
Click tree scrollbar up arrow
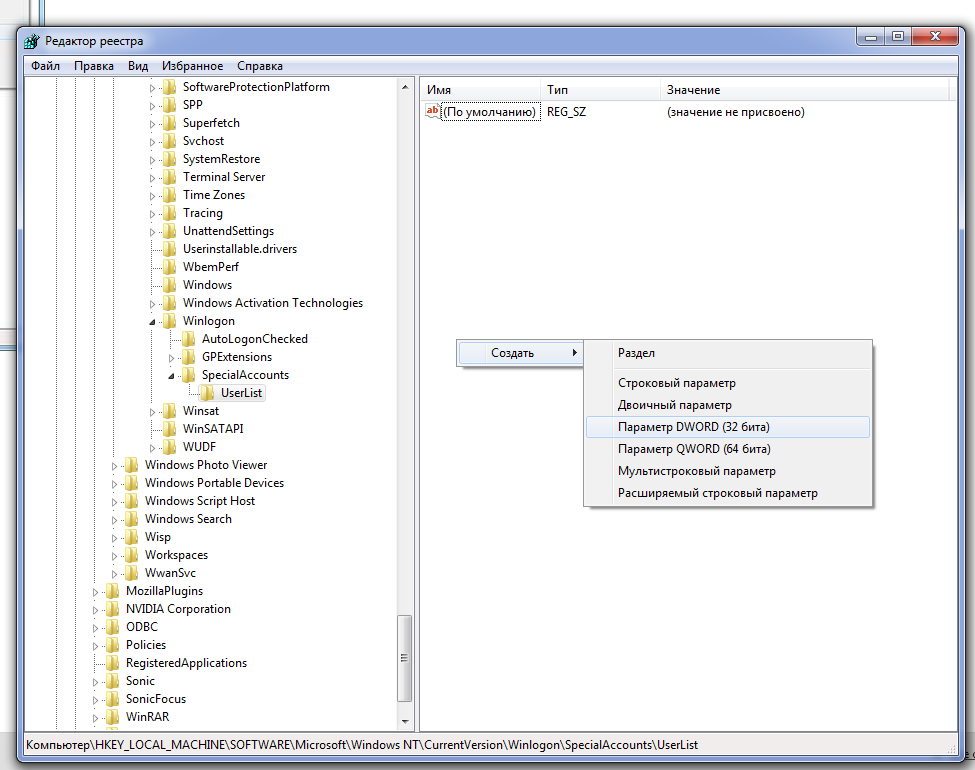click(405, 88)
